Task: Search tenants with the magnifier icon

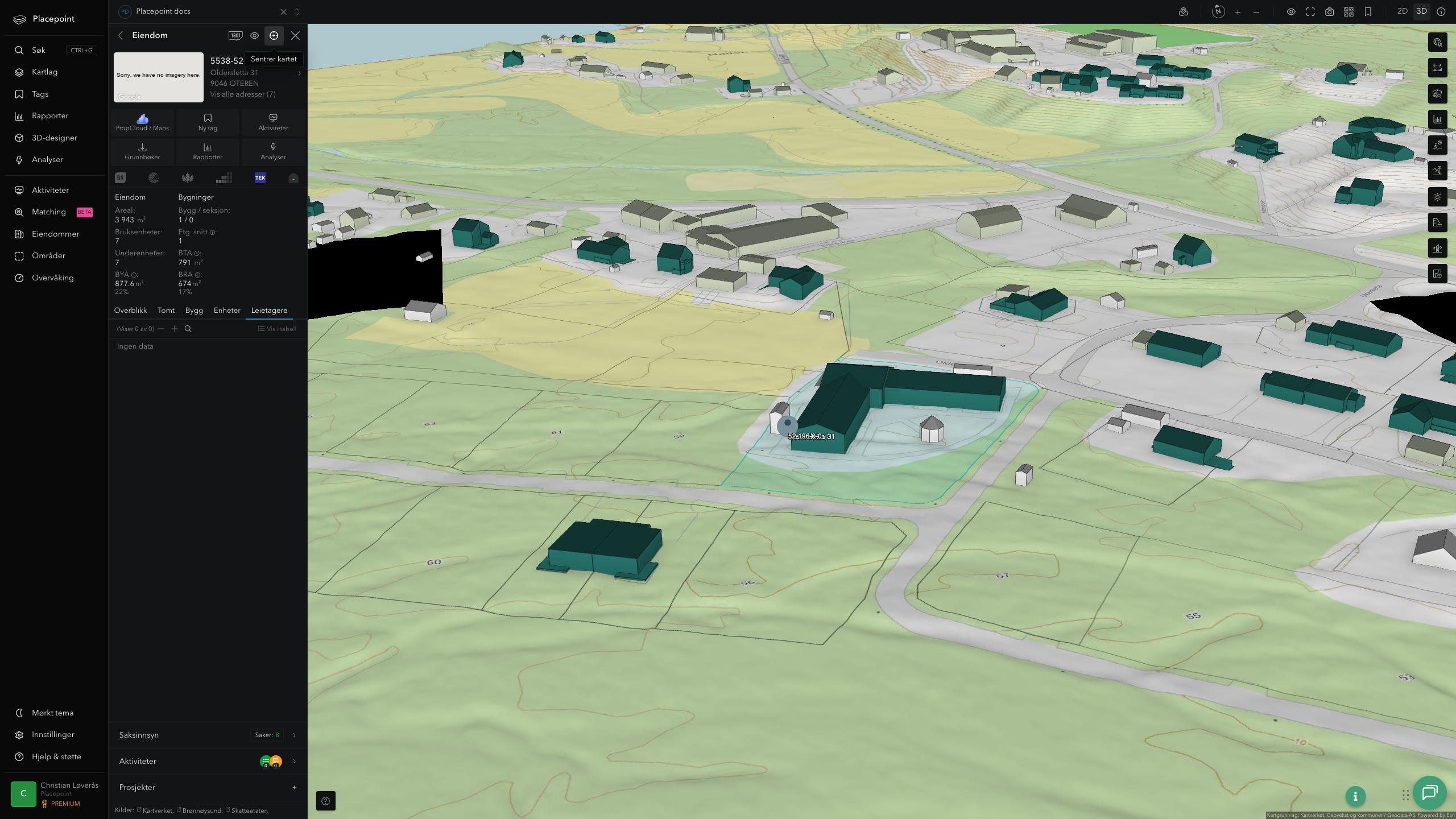Action: pyautogui.click(x=188, y=329)
